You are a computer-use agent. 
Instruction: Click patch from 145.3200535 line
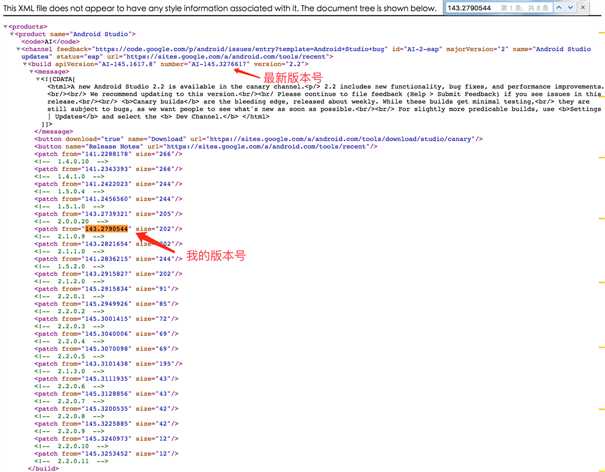pyautogui.click(x=106, y=409)
